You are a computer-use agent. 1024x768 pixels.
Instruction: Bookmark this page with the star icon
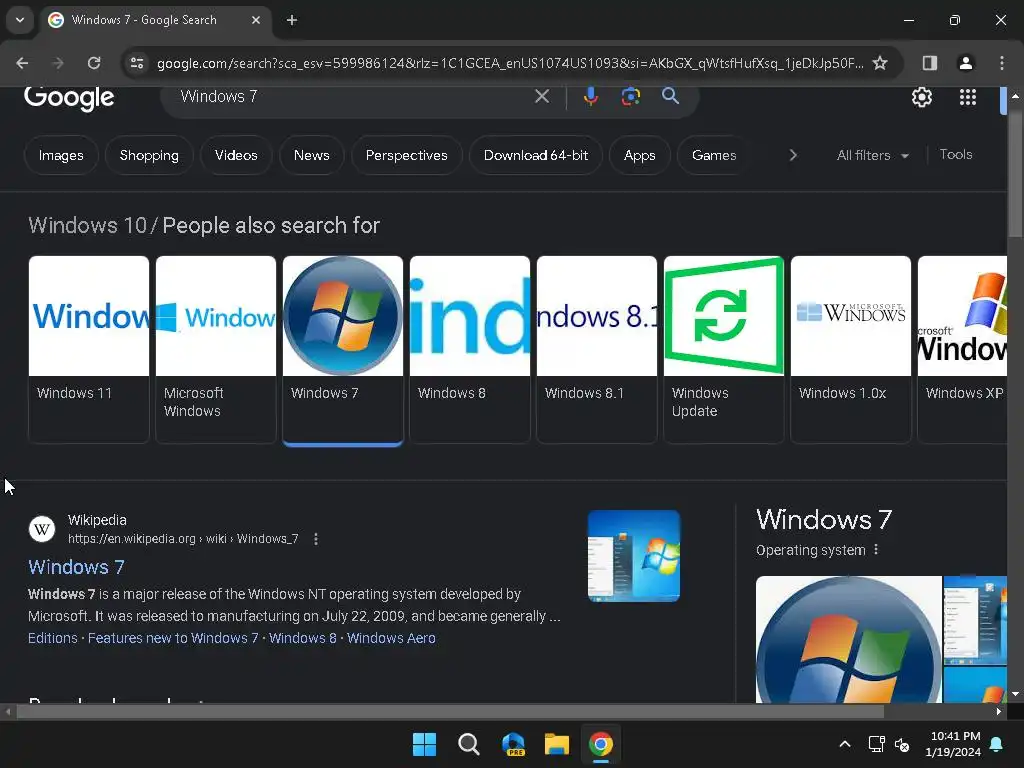[880, 63]
